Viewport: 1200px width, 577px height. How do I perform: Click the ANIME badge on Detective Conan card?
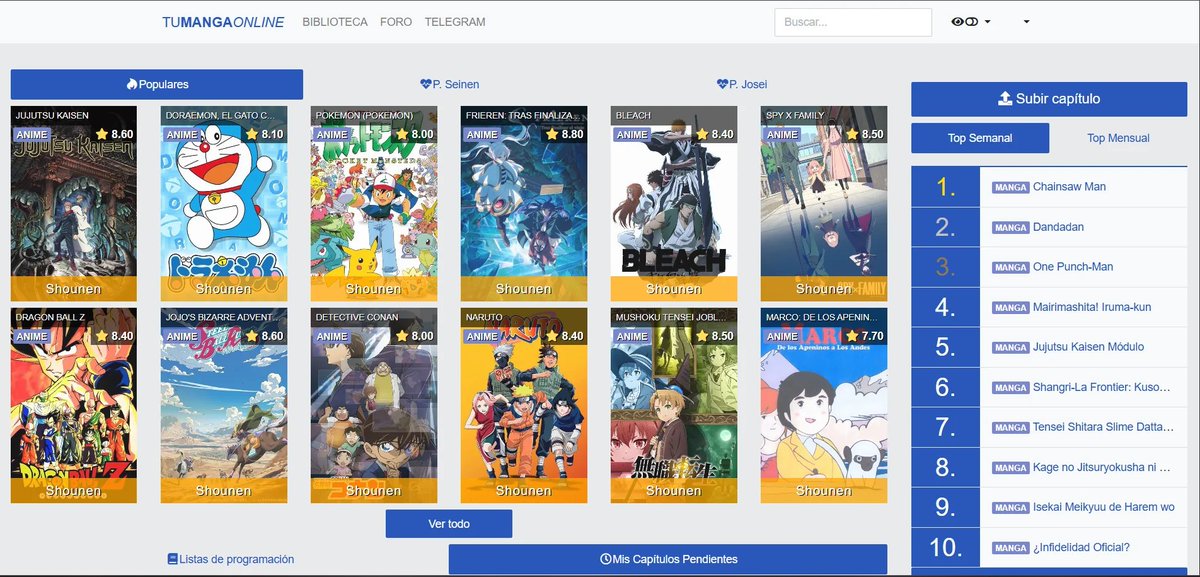pos(332,336)
